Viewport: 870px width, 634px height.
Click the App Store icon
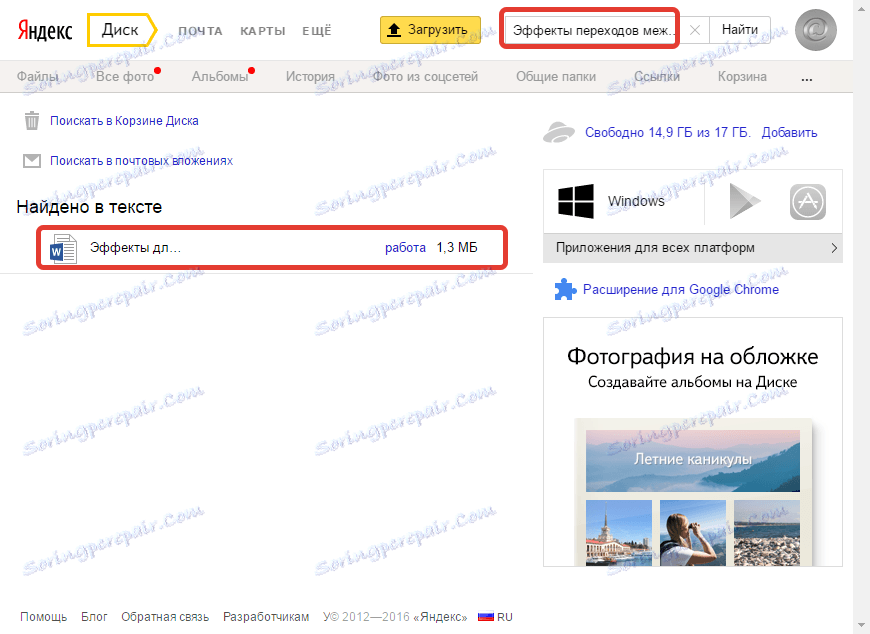pyautogui.click(x=808, y=201)
